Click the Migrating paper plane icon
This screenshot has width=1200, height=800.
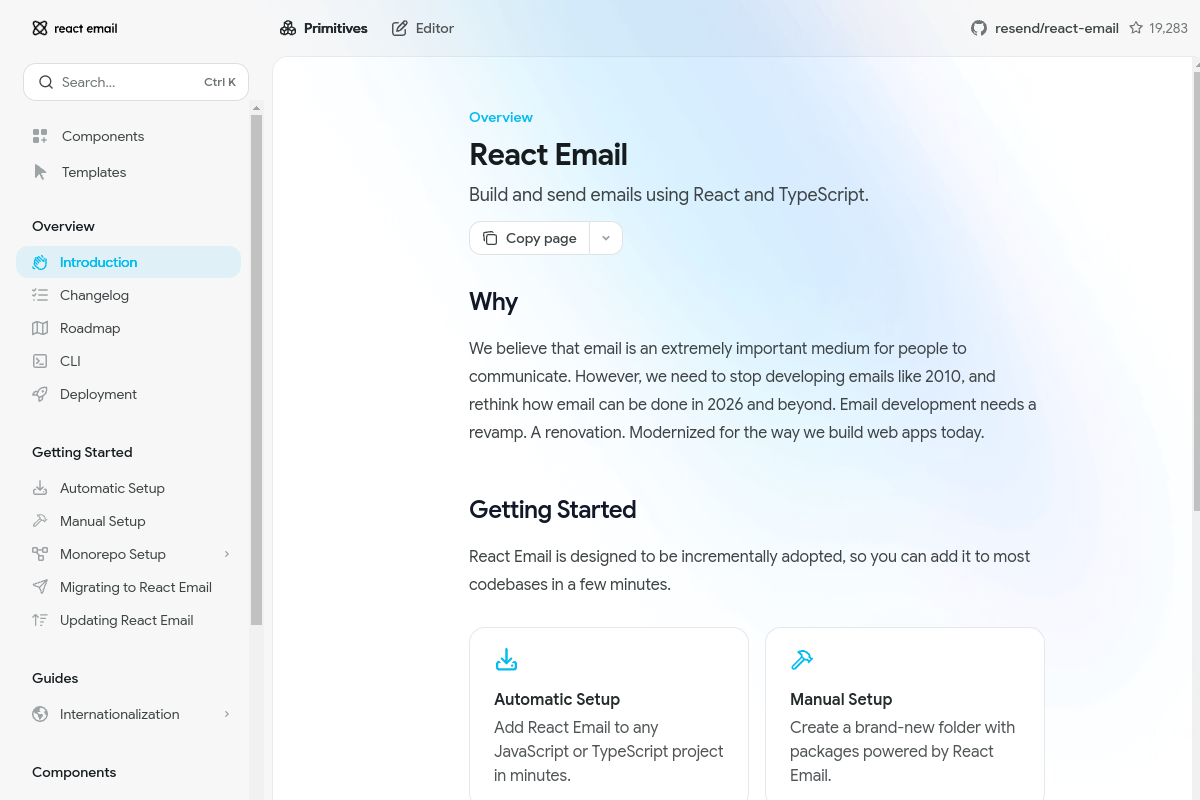[x=40, y=587]
